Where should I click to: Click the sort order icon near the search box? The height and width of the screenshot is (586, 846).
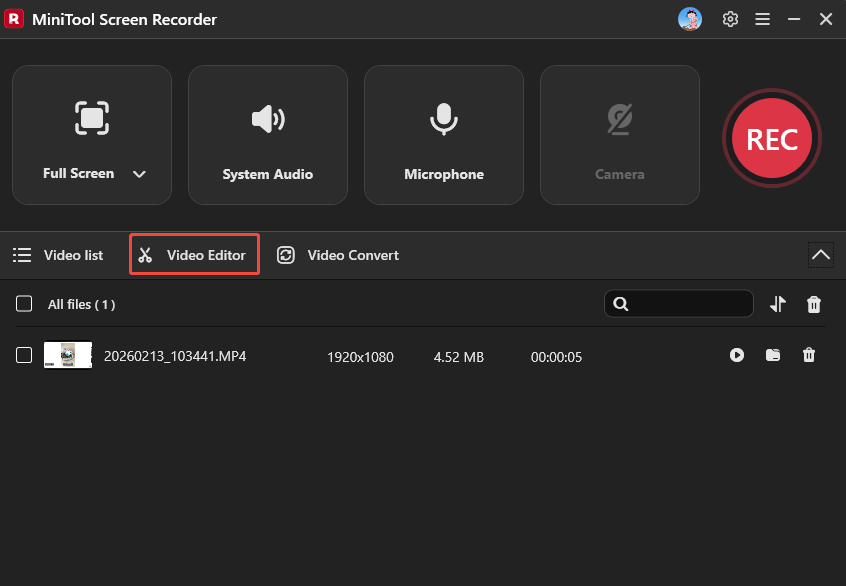778,303
